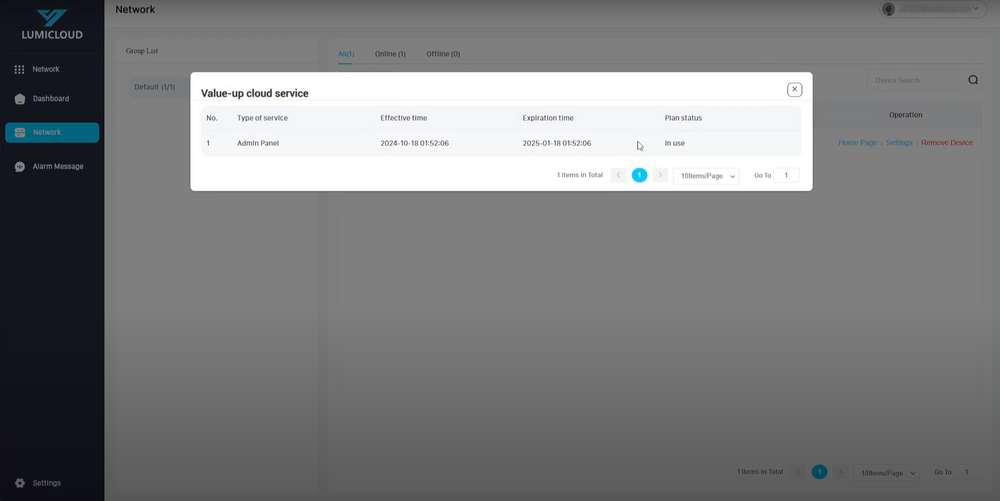
Task: Click the Alarm Message icon in sidebar
Action: 20,167
